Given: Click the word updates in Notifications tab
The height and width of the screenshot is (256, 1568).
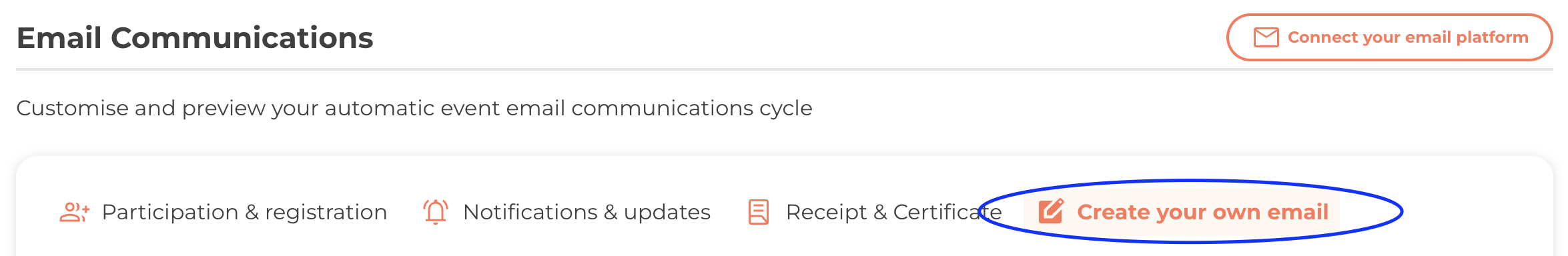Looking at the screenshot, I should coord(667,213).
